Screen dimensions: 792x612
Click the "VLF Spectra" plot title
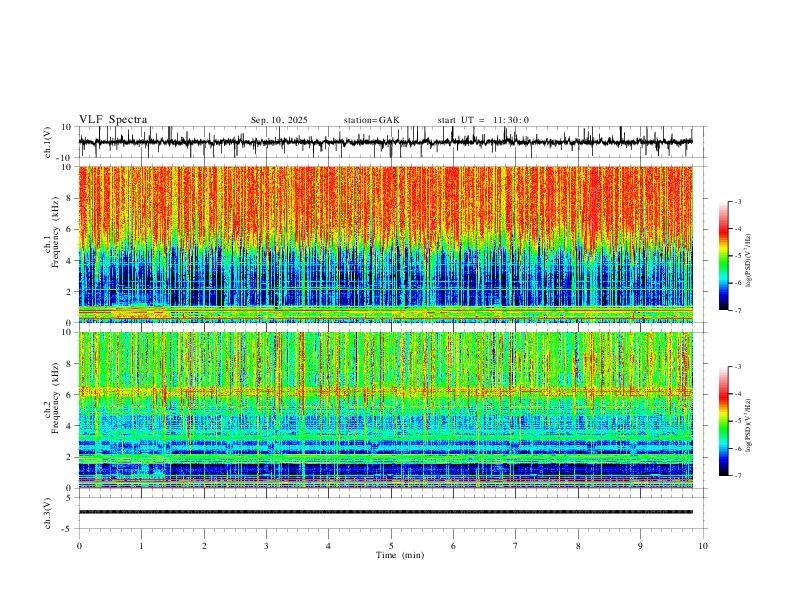(113, 120)
